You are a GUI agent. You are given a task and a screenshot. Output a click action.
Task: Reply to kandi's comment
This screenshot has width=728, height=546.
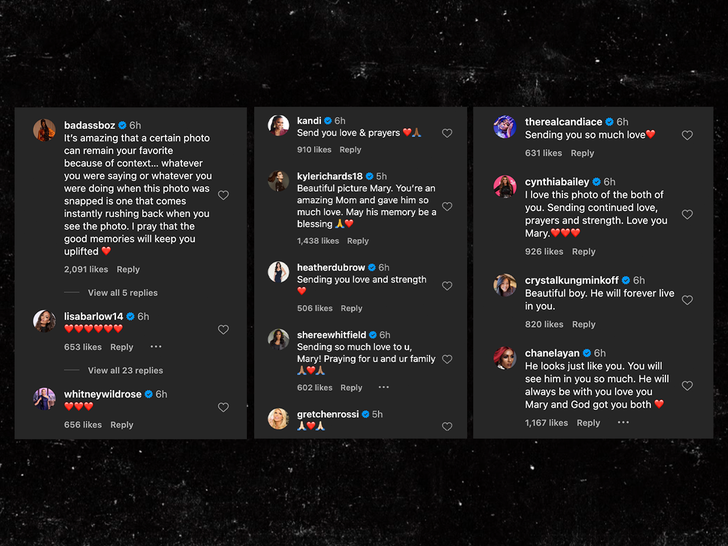pyautogui.click(x=350, y=150)
